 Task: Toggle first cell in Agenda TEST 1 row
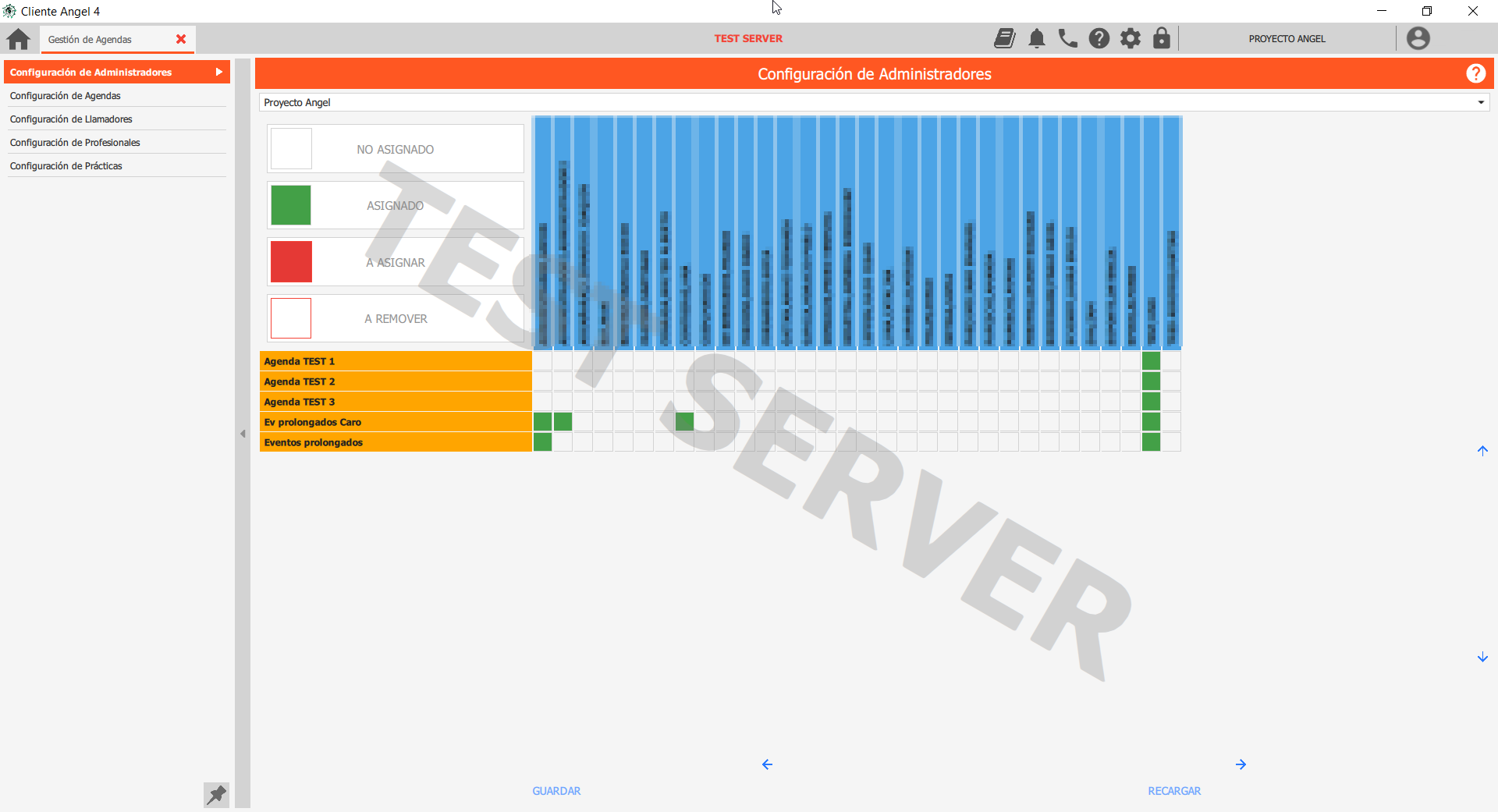[x=542, y=361]
